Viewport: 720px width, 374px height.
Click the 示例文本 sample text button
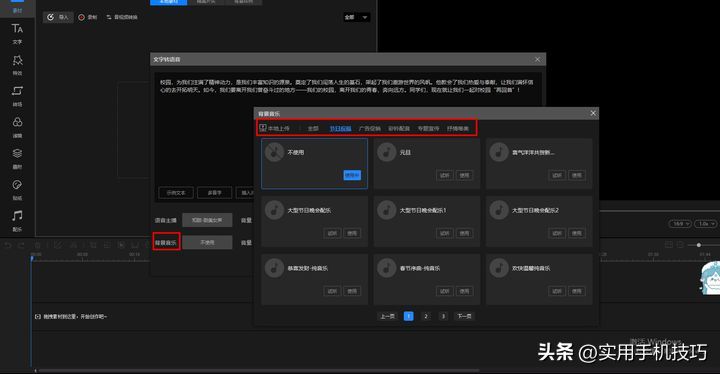click(176, 193)
